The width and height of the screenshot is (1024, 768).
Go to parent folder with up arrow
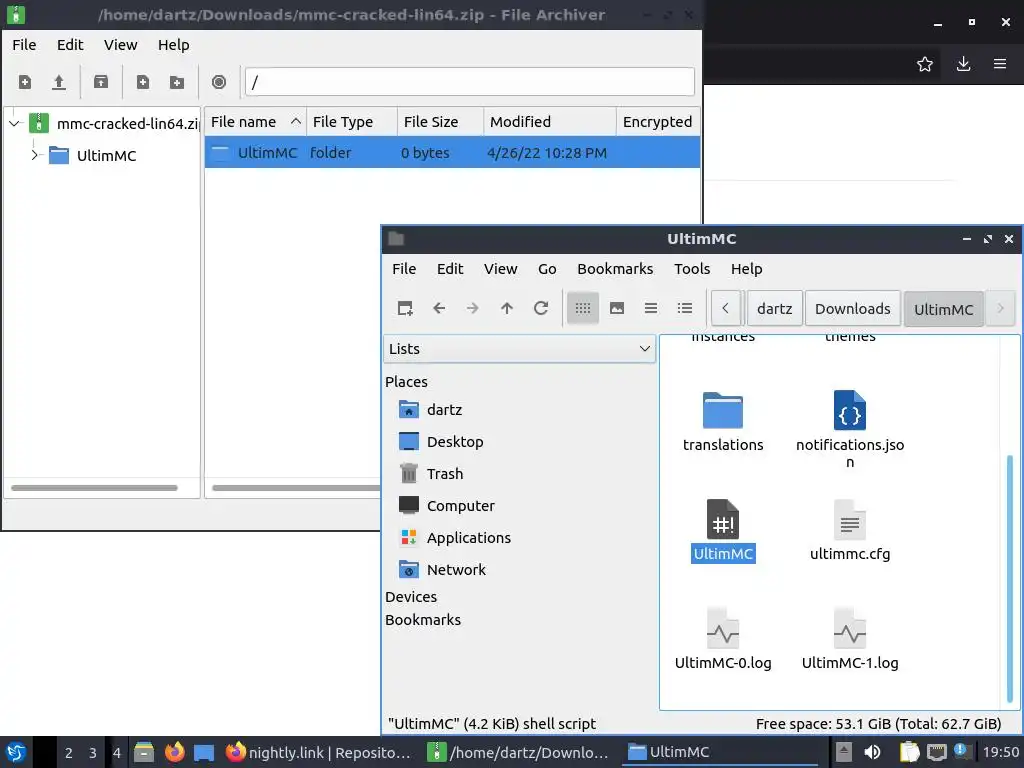(507, 308)
